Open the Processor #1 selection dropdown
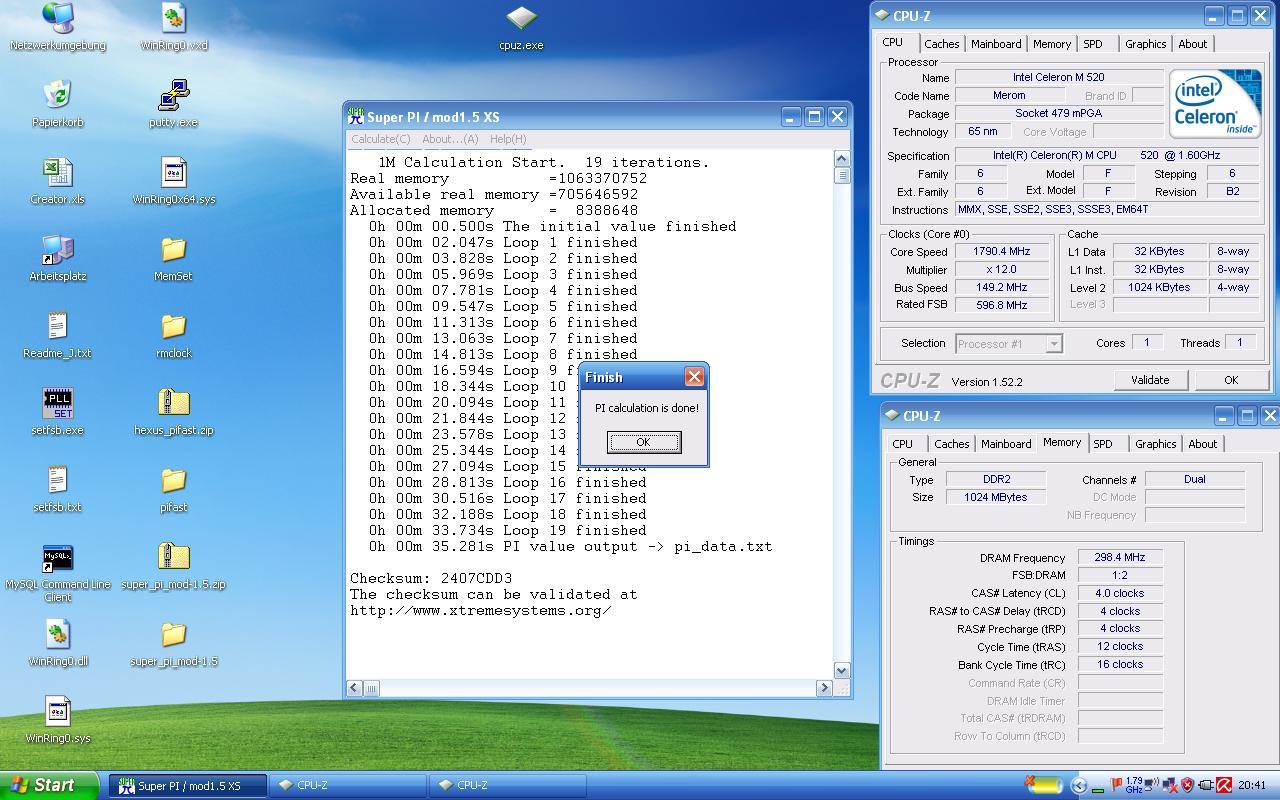The image size is (1280, 800). pos(1008,343)
